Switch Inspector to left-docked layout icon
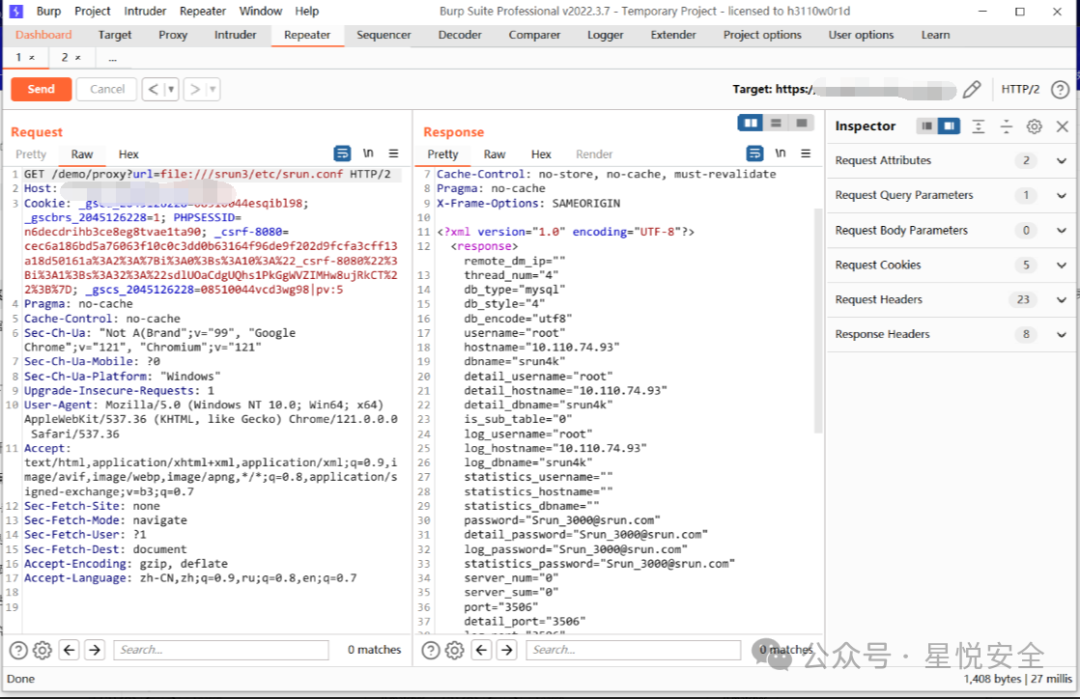This screenshot has height=699, width=1080. pos(927,126)
